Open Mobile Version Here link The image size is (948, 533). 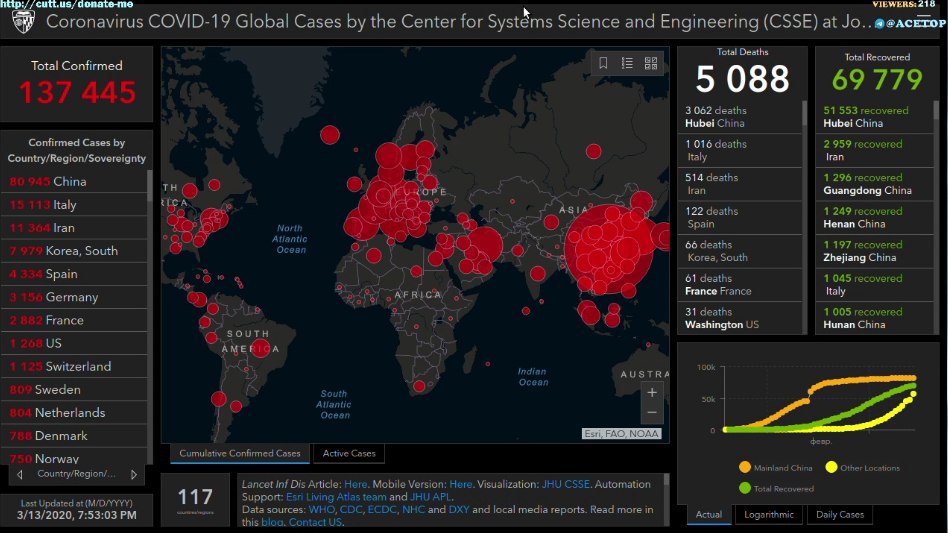[461, 484]
